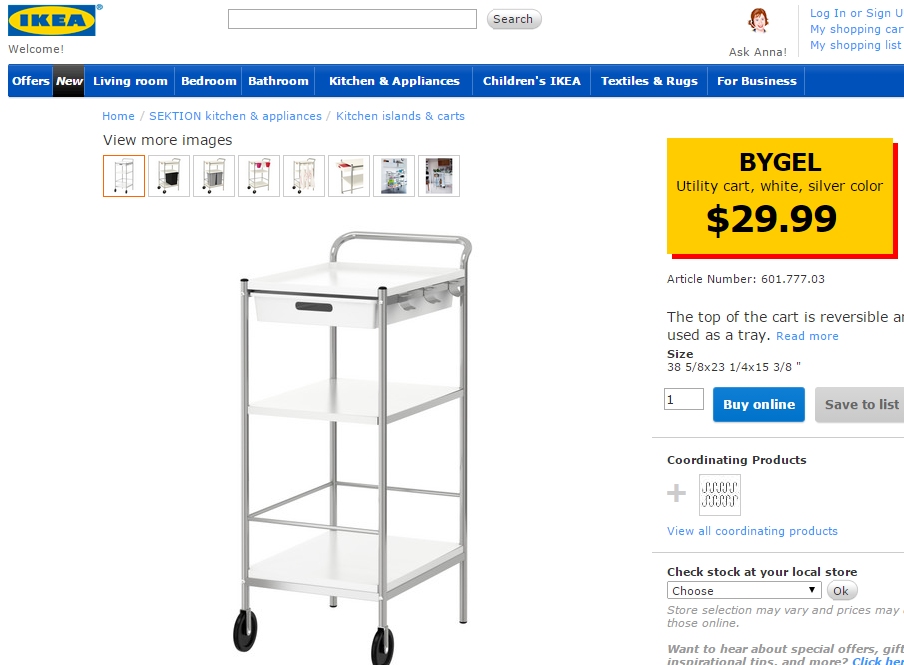This screenshot has height=665, width=904.
Task: Click the quantity input box
Action: (684, 399)
